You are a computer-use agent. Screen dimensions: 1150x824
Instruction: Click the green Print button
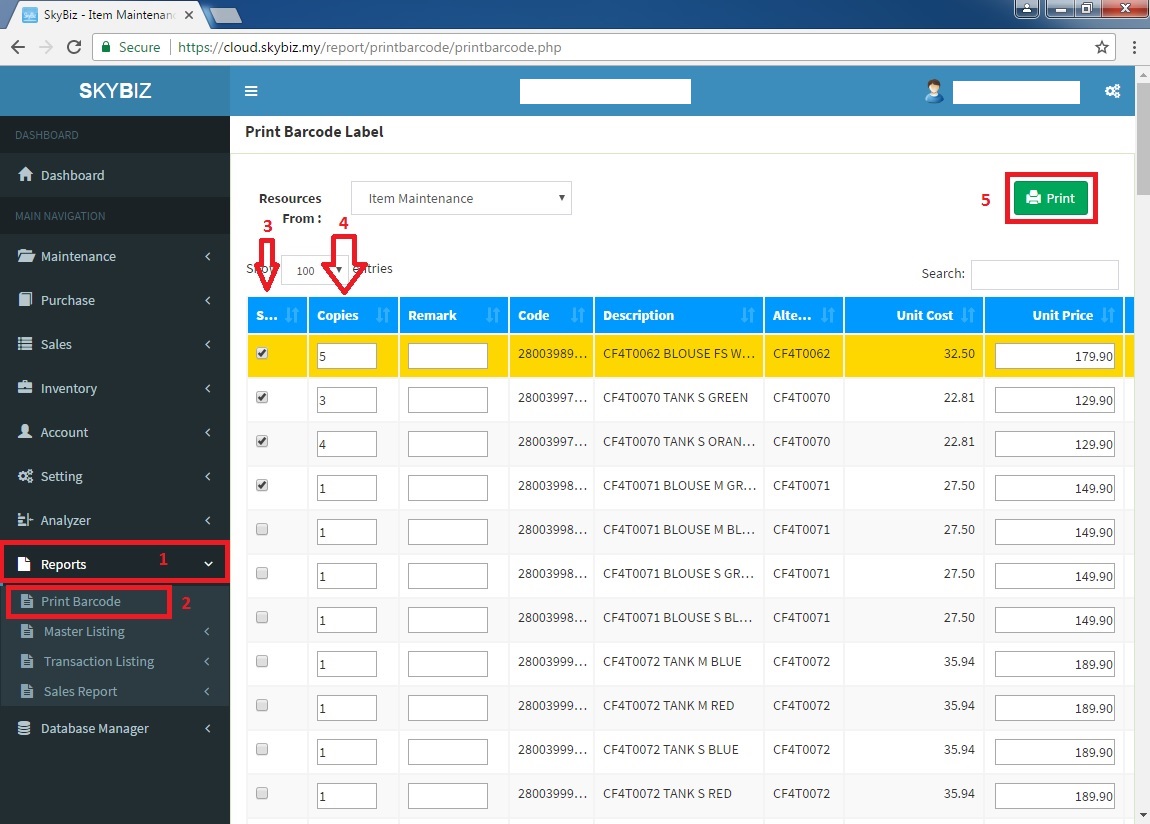pos(1050,198)
